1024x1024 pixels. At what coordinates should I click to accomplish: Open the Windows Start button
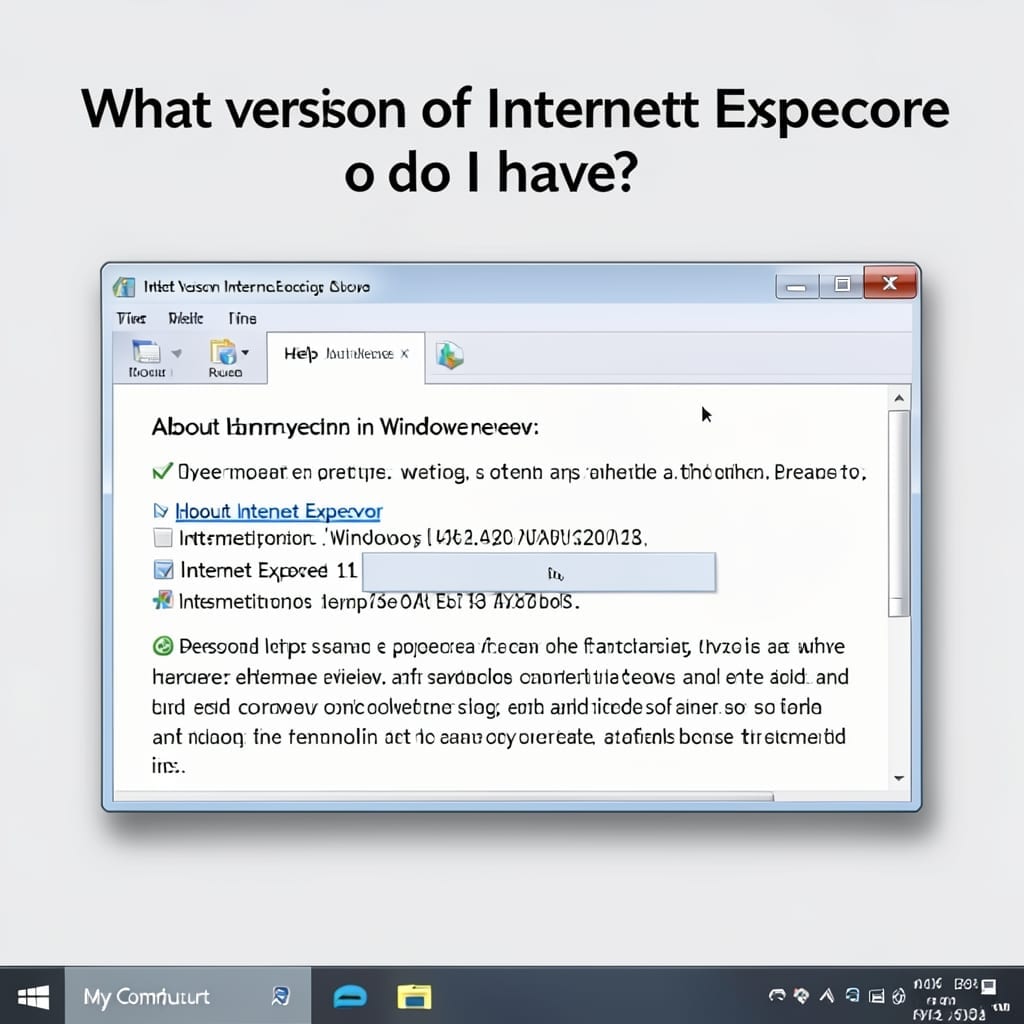33,997
